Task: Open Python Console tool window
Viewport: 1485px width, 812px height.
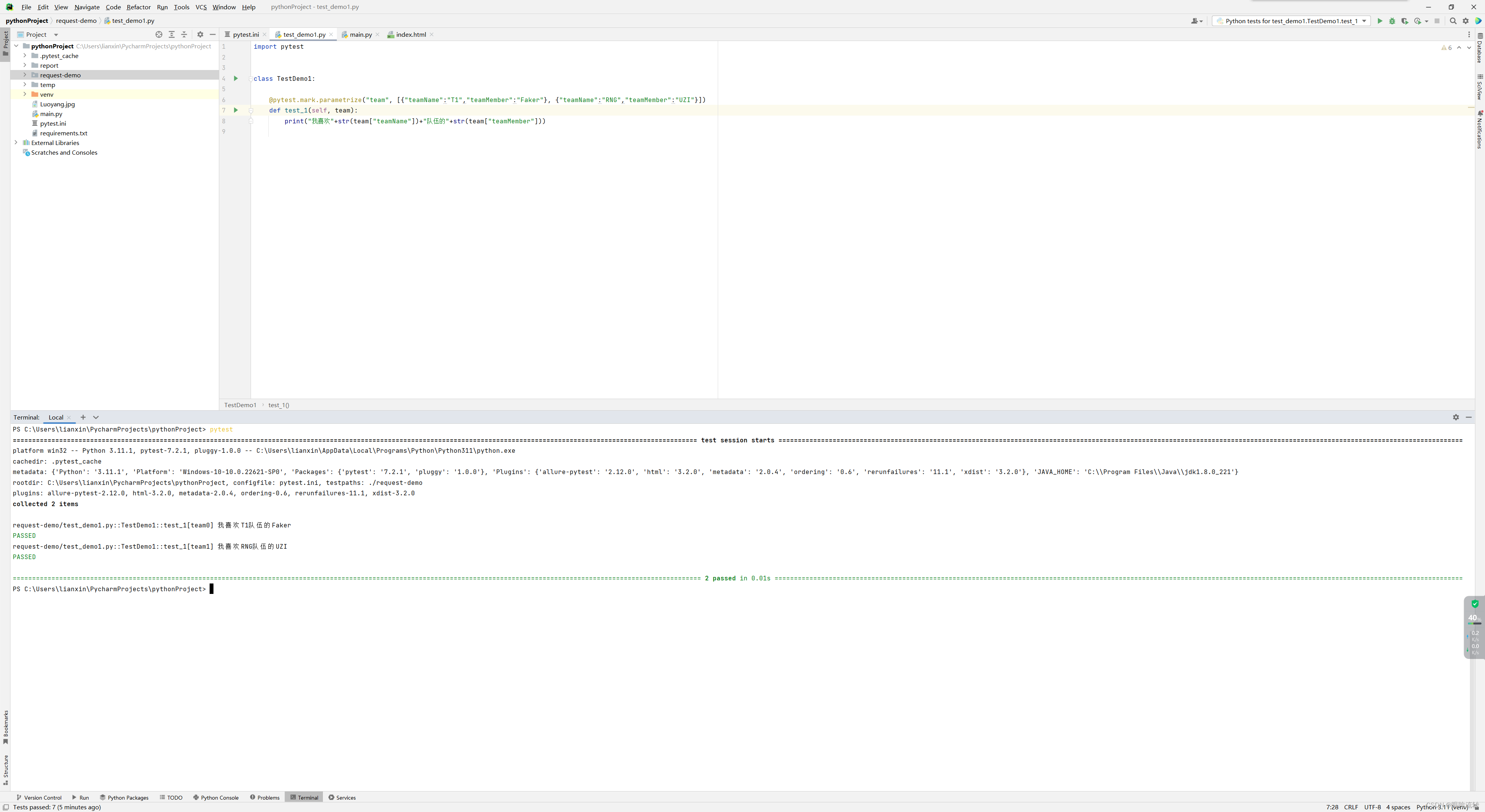Action: 216,798
